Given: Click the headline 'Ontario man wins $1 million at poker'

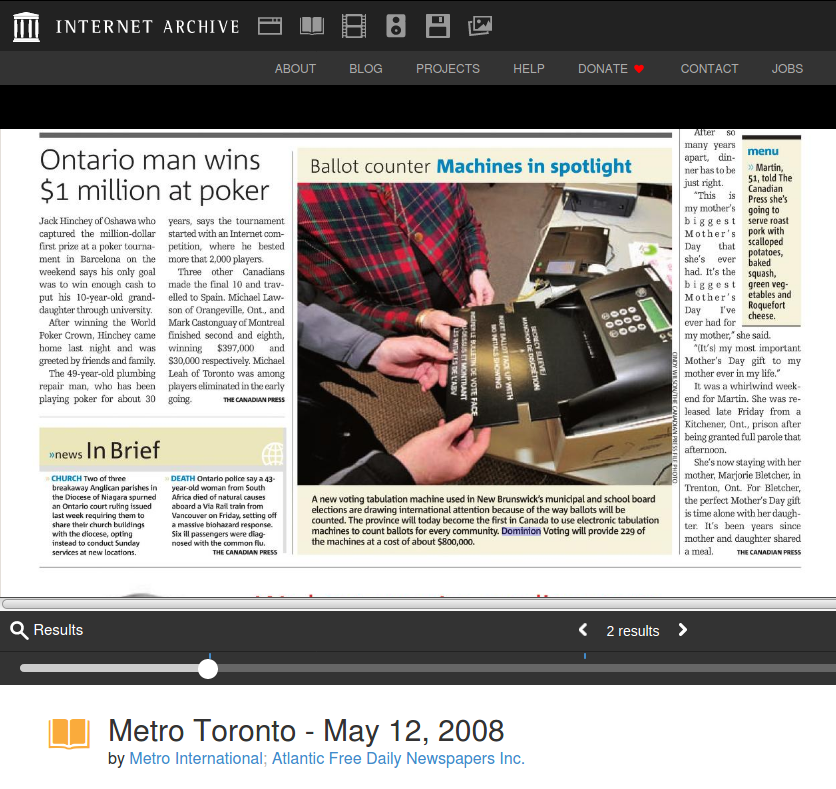Looking at the screenshot, I should (155, 175).
